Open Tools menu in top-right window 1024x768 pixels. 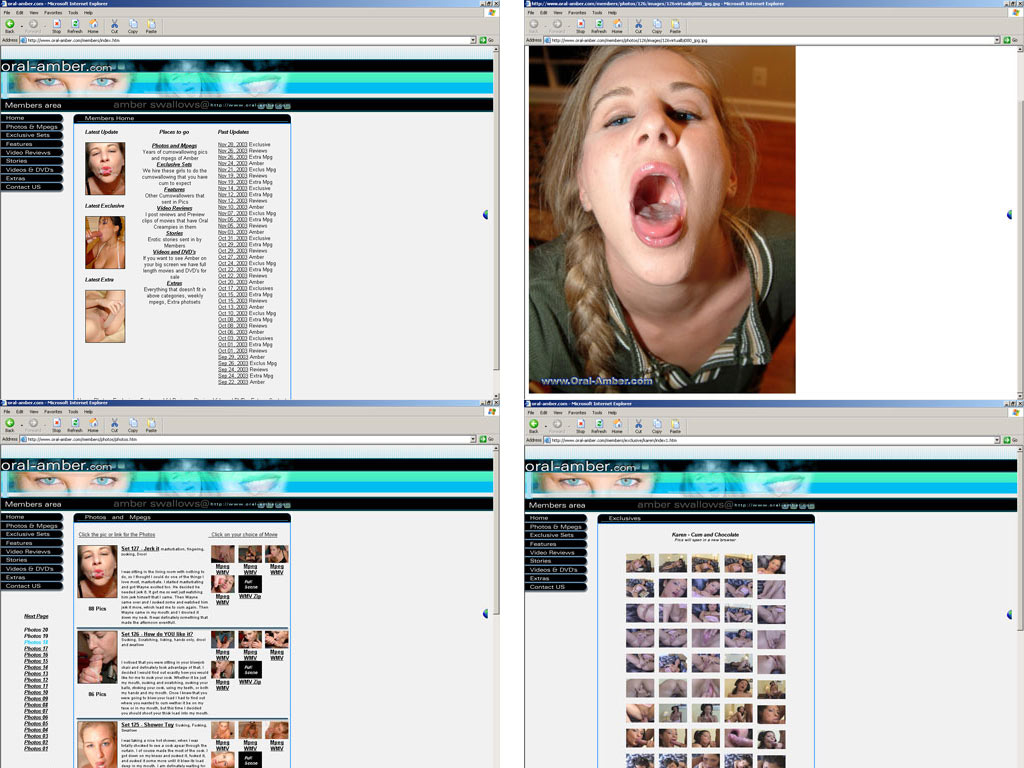point(597,12)
